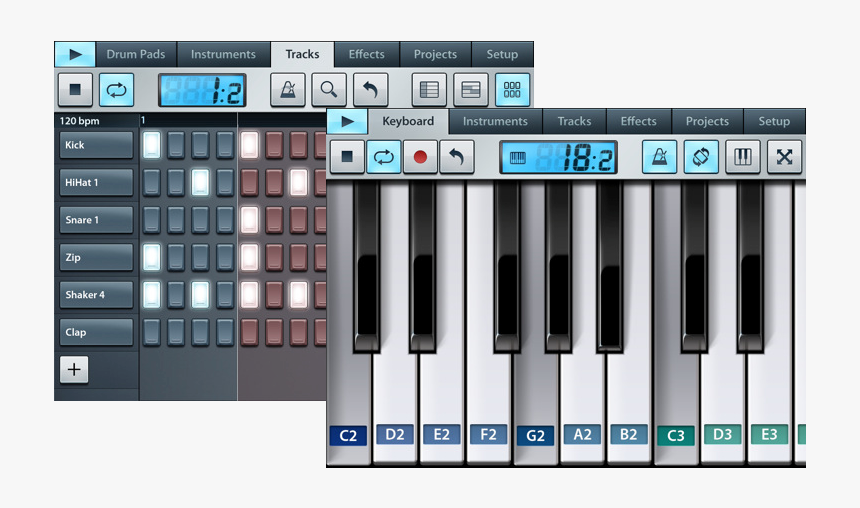Click the 120 bpm tempo label
The height and width of the screenshot is (508, 860).
click(x=80, y=121)
